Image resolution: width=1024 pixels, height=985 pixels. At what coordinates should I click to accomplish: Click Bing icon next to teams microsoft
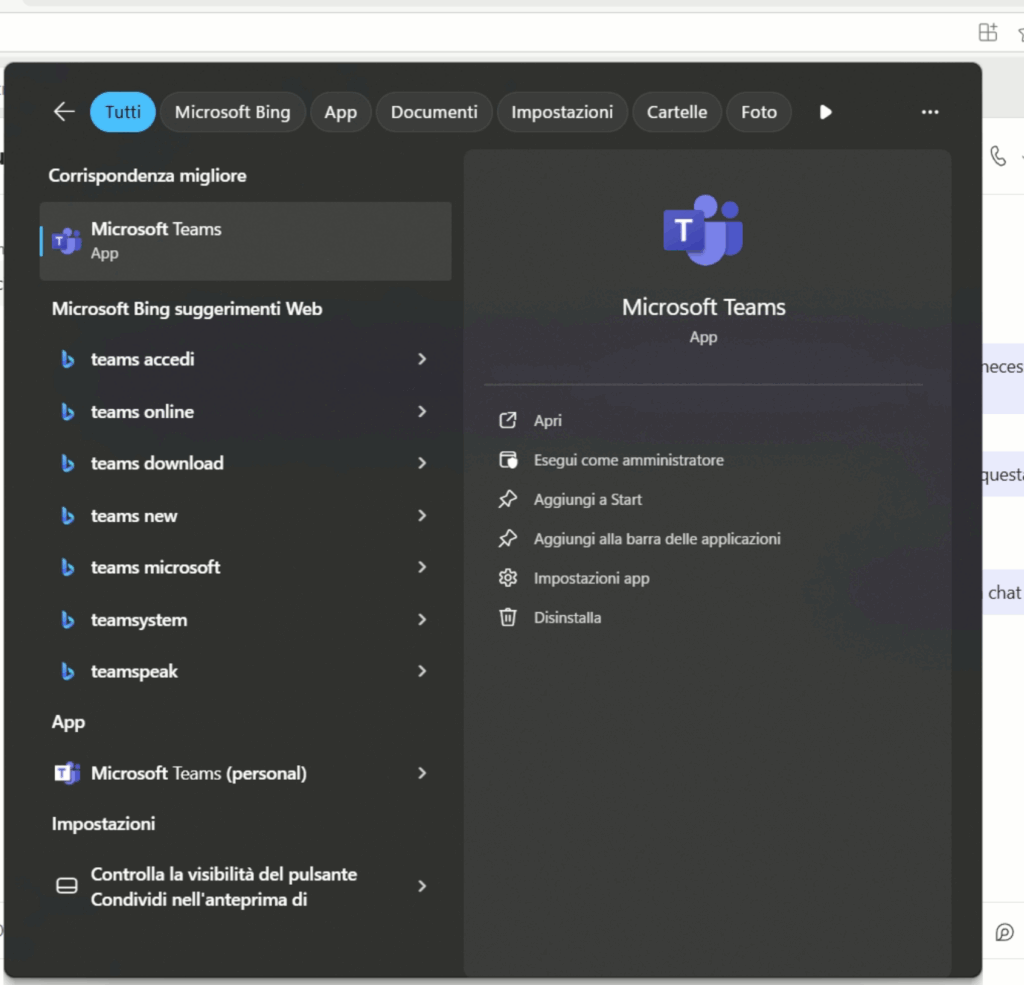pyautogui.click(x=67, y=567)
